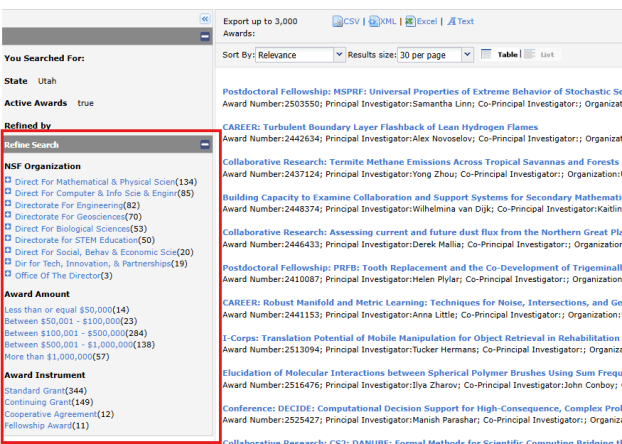Viewport: 622px width, 444px height.
Task: Open Conference: DECIDE award
Action: pyautogui.click(x=422, y=408)
